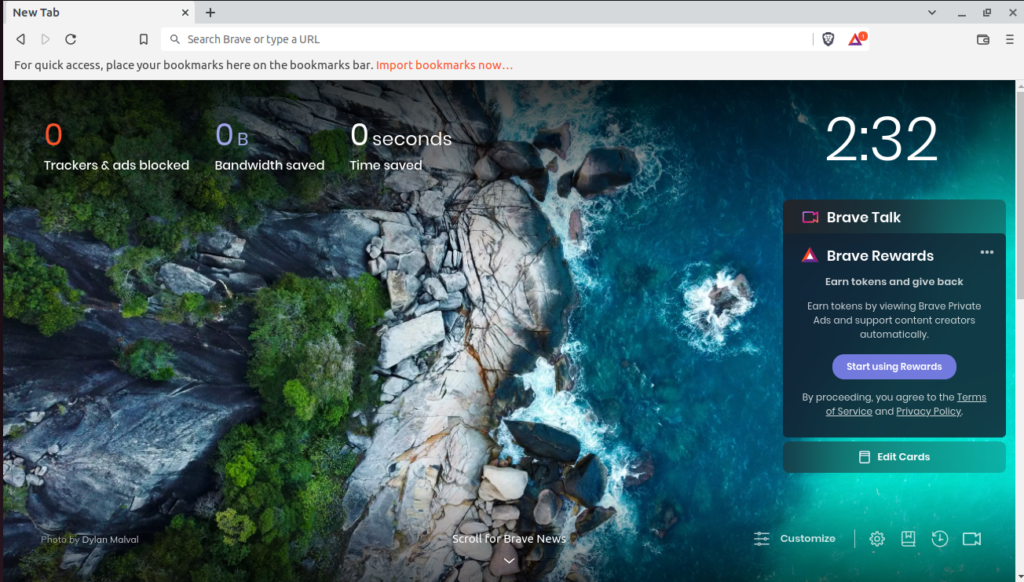Open Brave Shields lion icon
Screen dimensions: 1024x582
(828, 39)
